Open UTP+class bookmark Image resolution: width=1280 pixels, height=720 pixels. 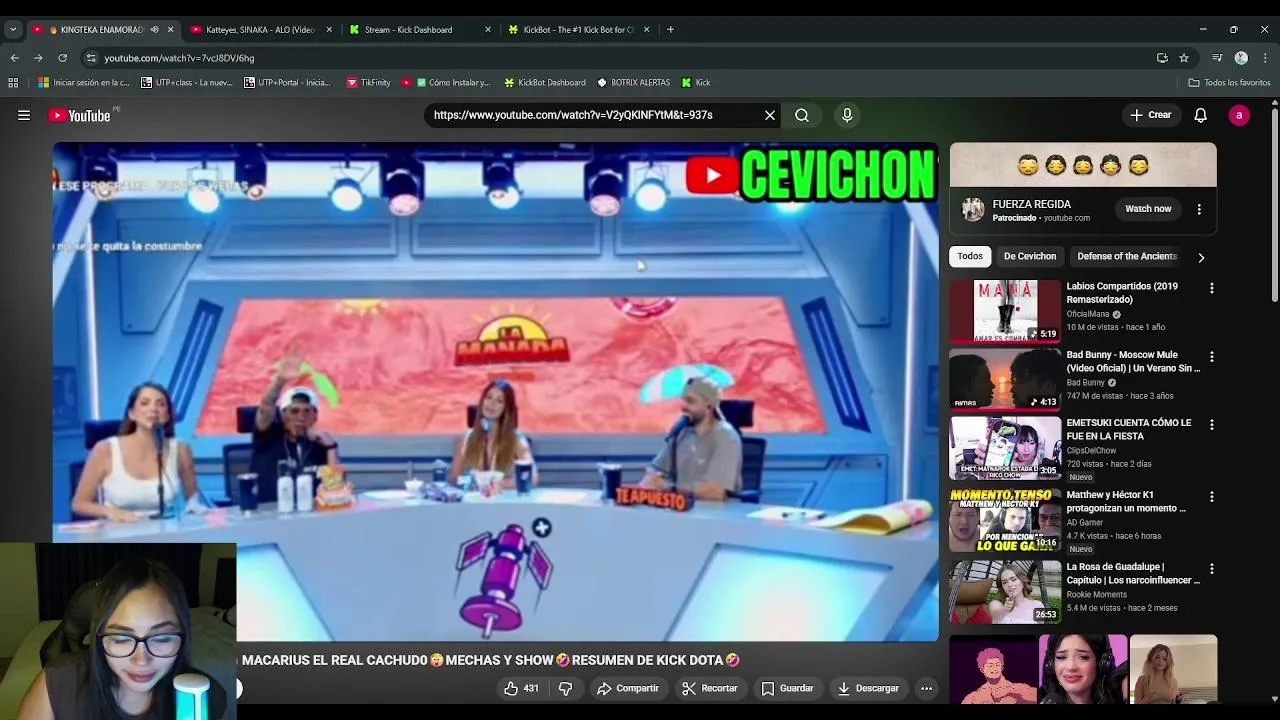(x=187, y=83)
